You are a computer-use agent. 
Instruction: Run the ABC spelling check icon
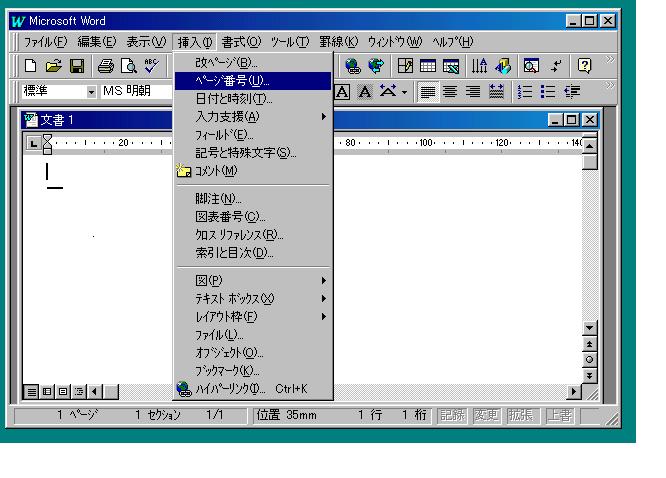151,65
